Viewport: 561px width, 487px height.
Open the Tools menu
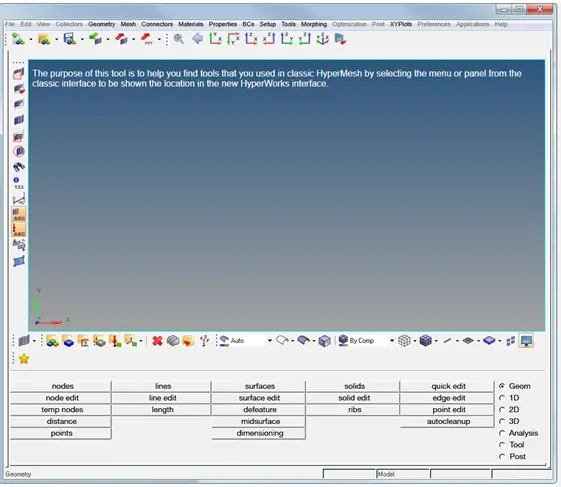(x=288, y=24)
